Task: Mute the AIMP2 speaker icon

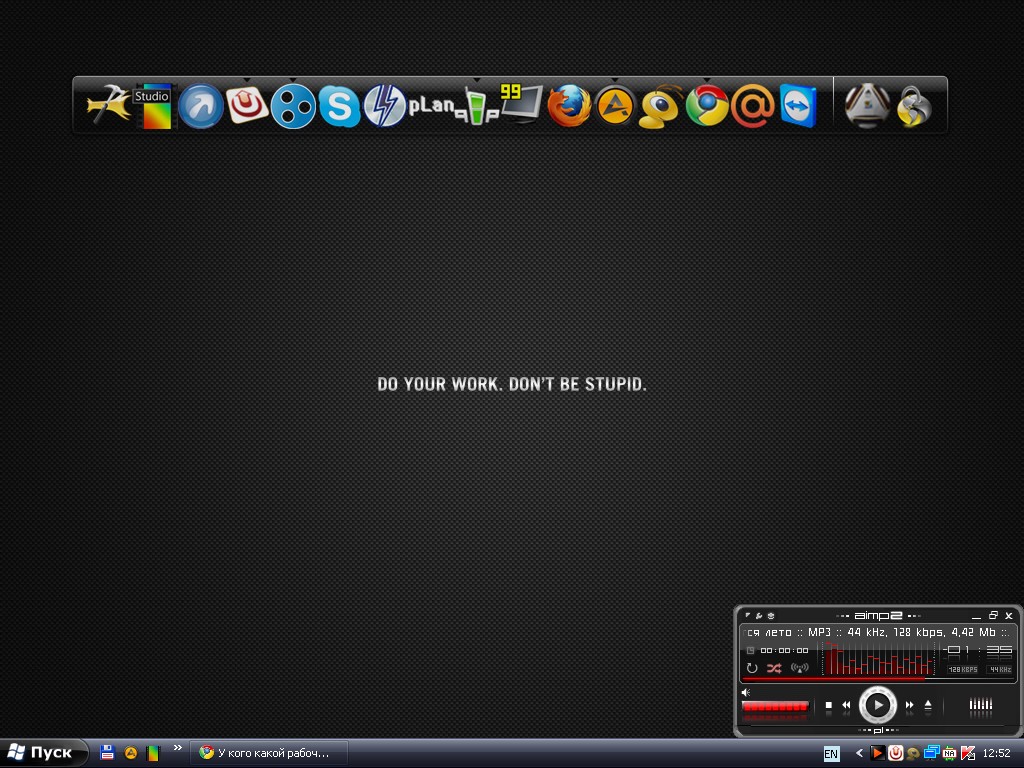Action: [746, 692]
